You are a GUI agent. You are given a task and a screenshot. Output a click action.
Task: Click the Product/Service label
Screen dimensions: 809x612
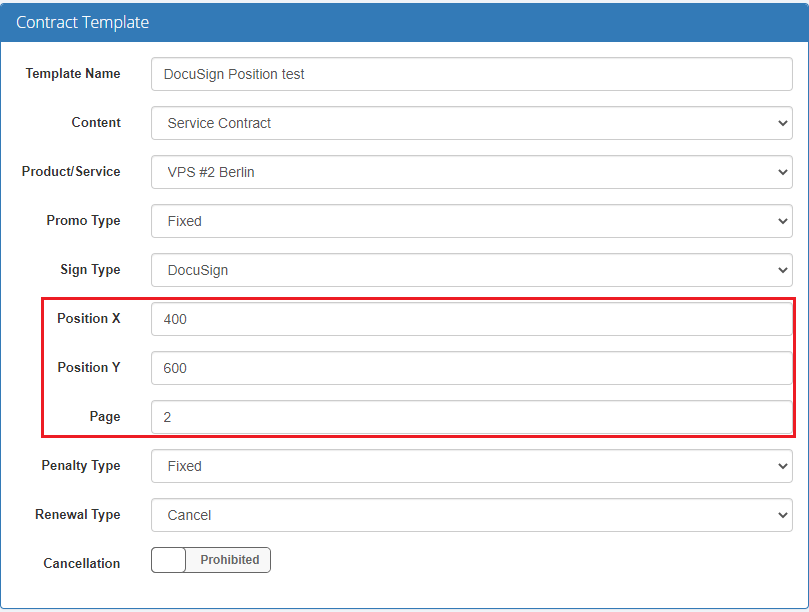coord(71,172)
